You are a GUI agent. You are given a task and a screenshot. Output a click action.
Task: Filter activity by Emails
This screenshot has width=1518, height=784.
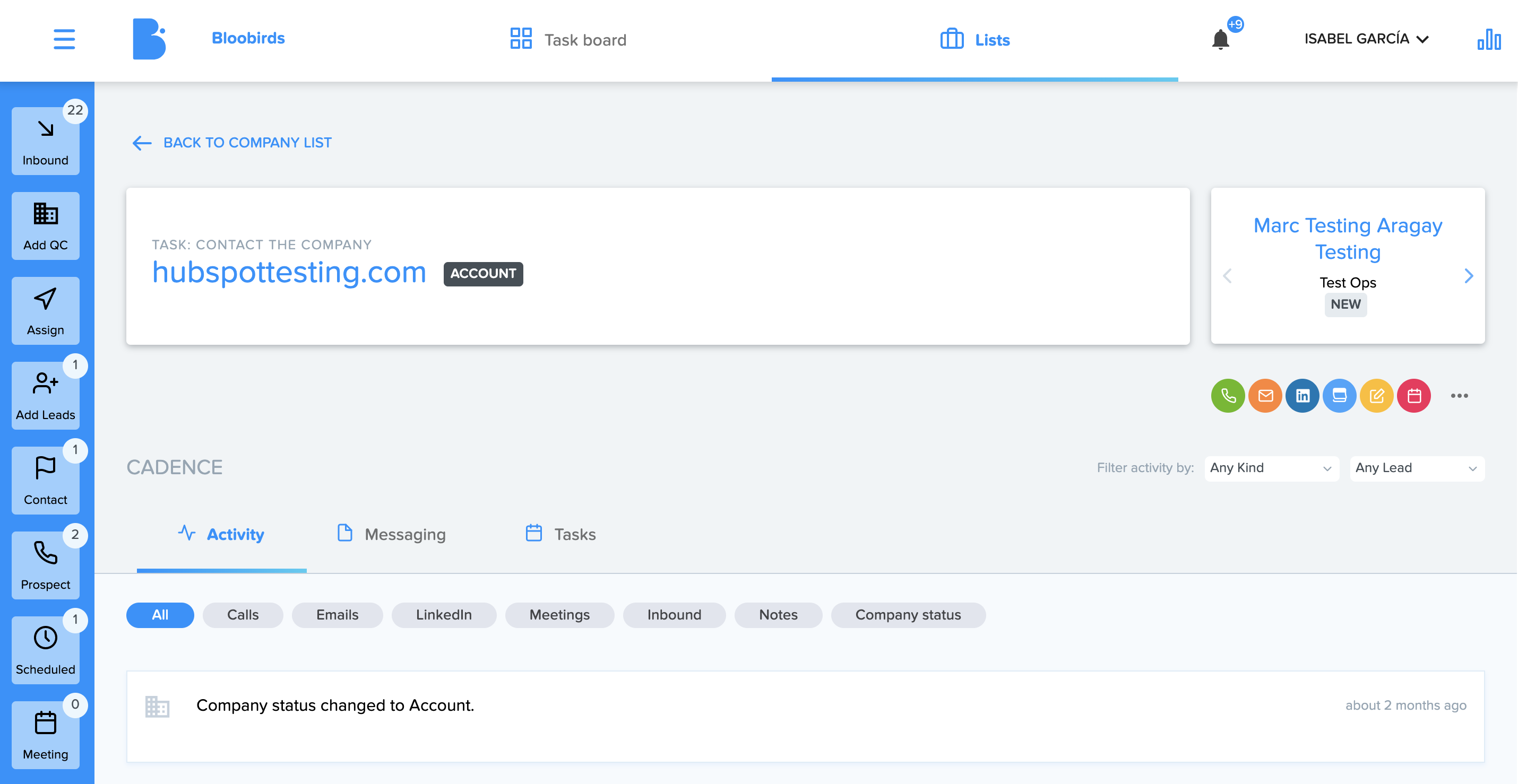(x=337, y=615)
